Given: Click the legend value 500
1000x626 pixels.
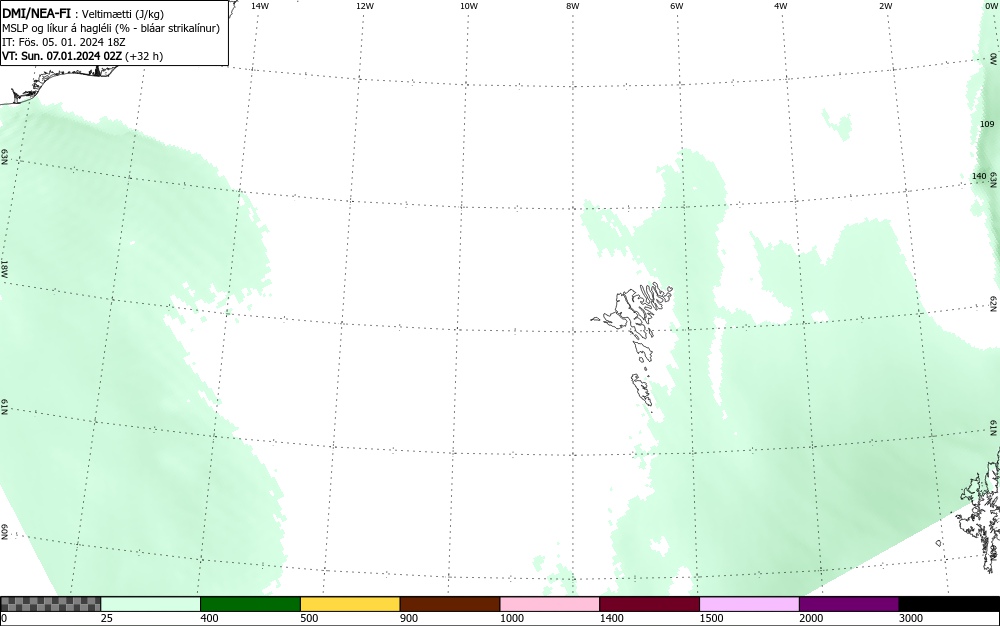Looking at the screenshot, I should pyautogui.click(x=309, y=618).
